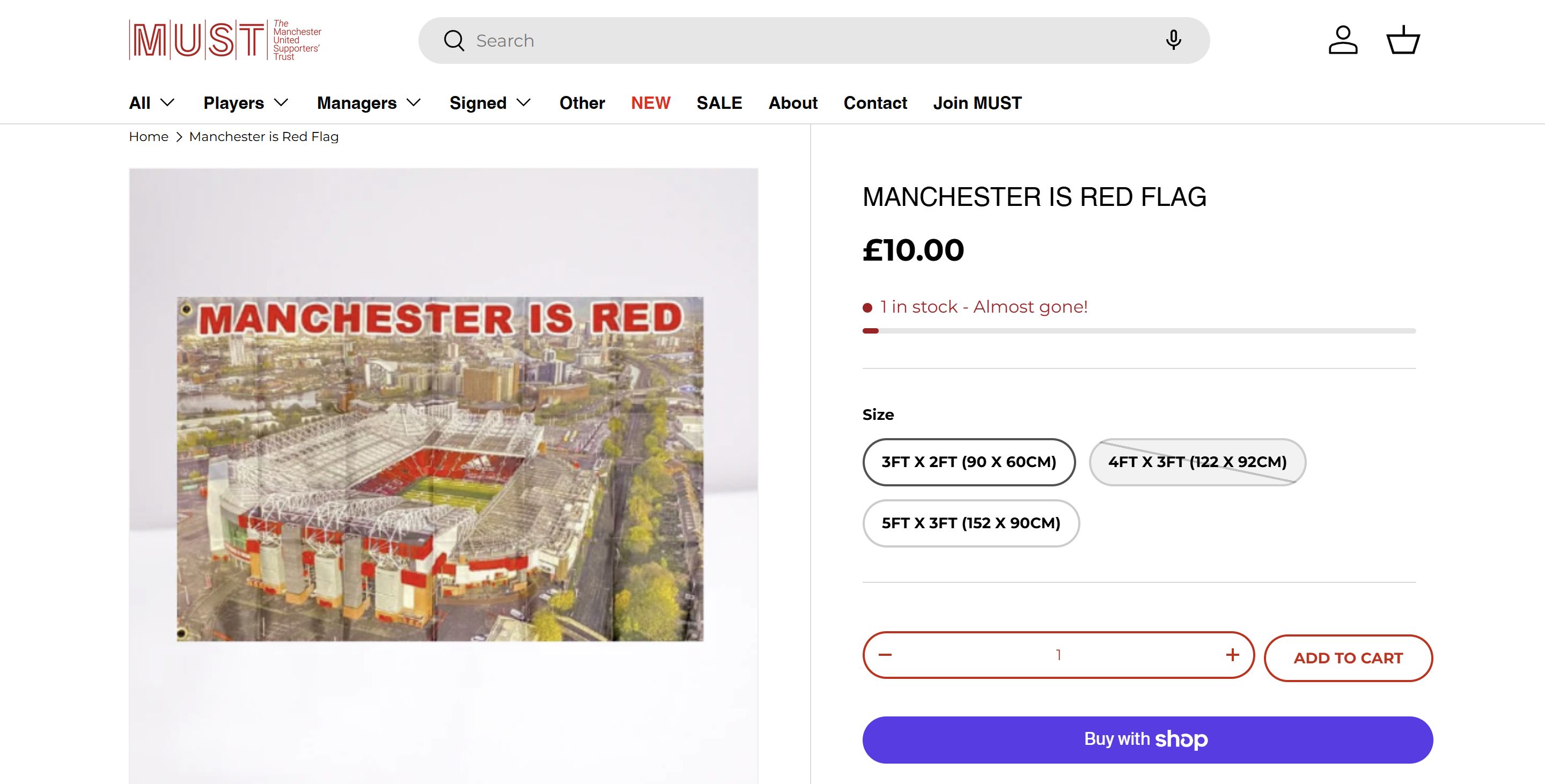Expand the Players dropdown menu
Image resolution: width=1545 pixels, height=784 pixels.
click(x=246, y=103)
